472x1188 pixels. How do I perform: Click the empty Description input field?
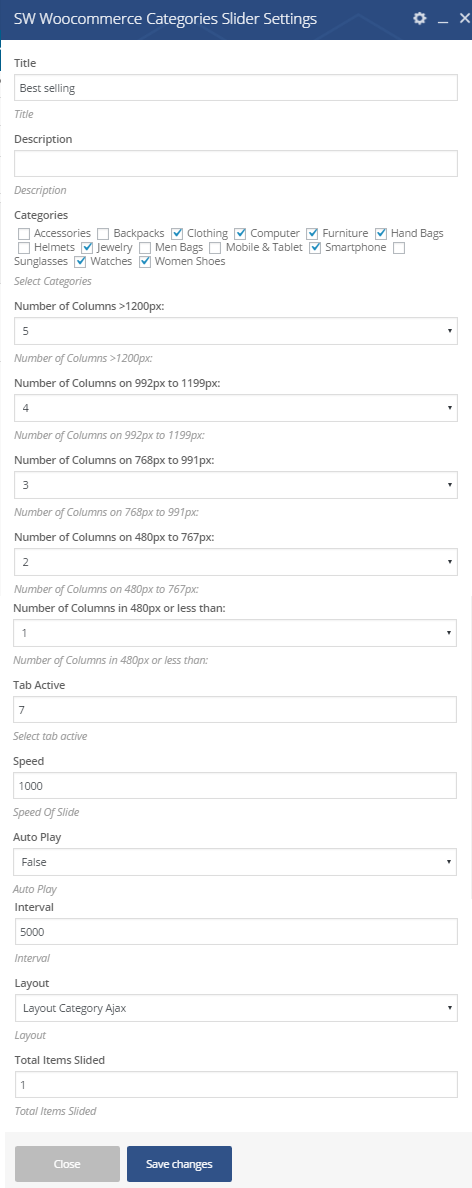click(236, 164)
